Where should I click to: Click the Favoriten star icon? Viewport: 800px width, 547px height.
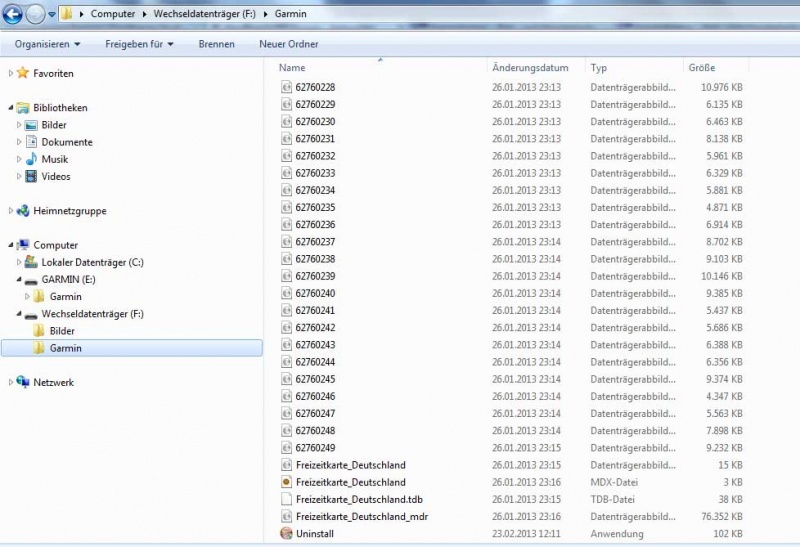coord(22,73)
